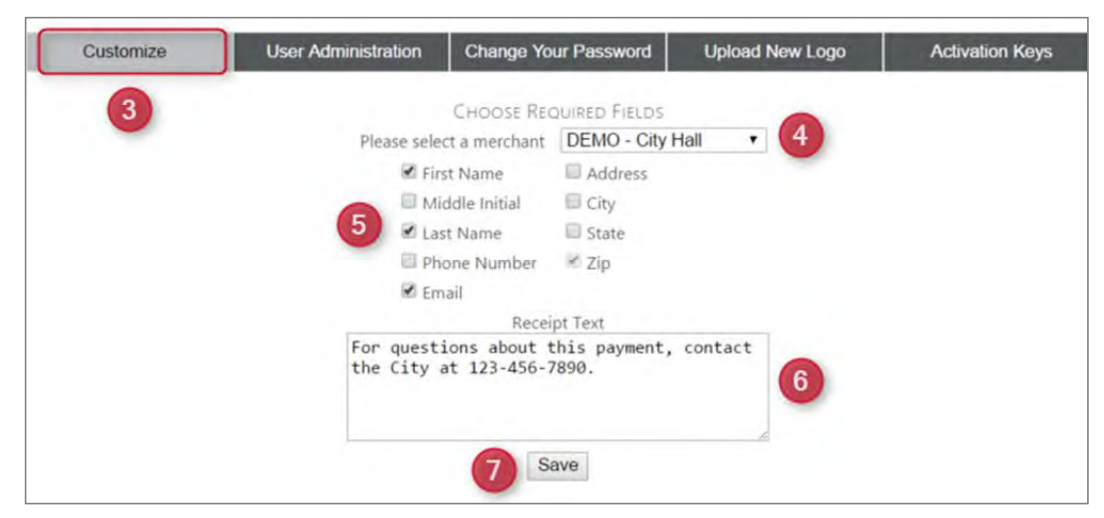Open the User Administration tab
This screenshot has height=518, width=1104.
click(343, 52)
